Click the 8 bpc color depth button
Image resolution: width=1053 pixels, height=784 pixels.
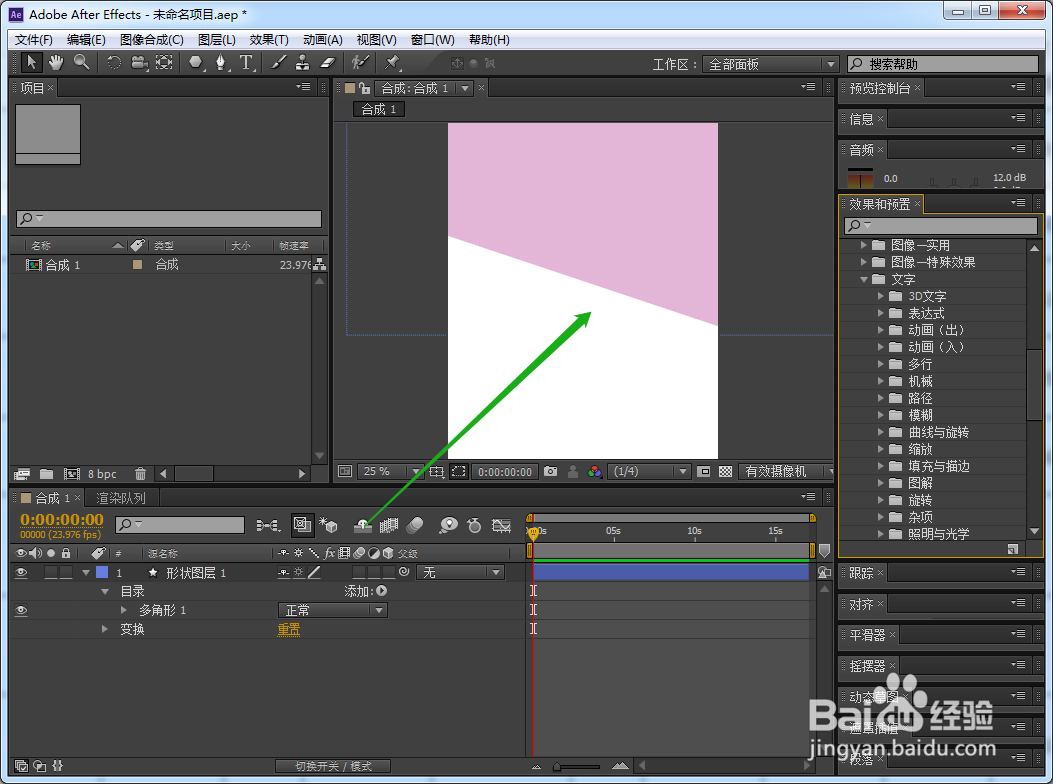tap(102, 474)
